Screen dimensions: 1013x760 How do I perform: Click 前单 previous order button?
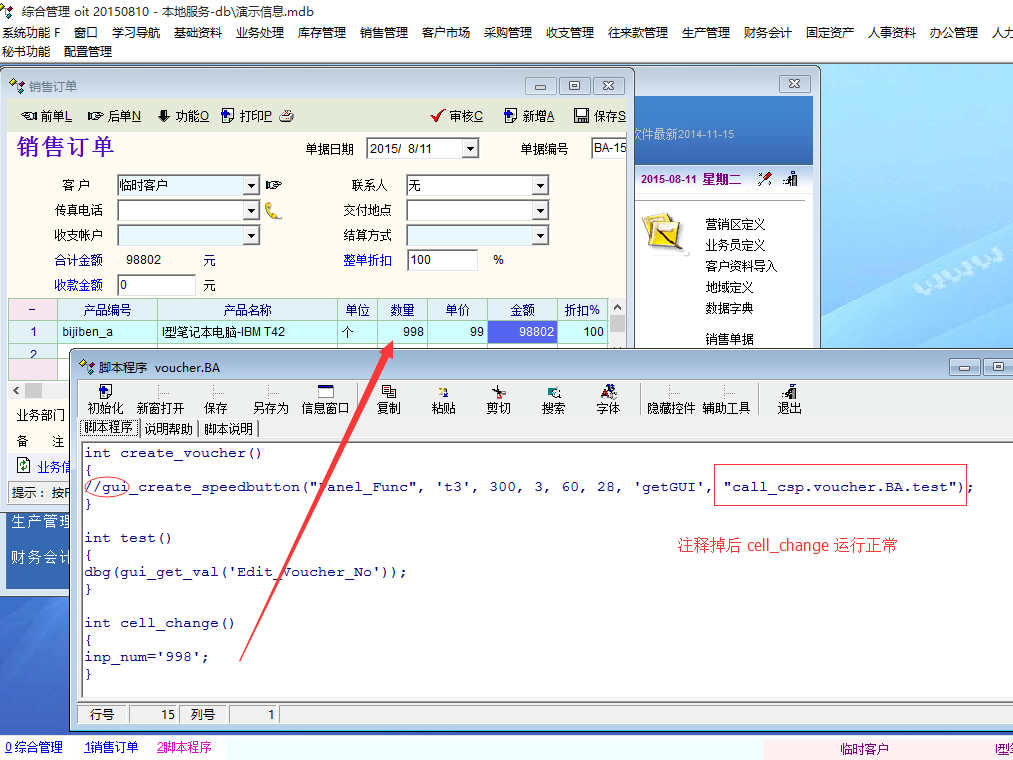pyautogui.click(x=47, y=116)
